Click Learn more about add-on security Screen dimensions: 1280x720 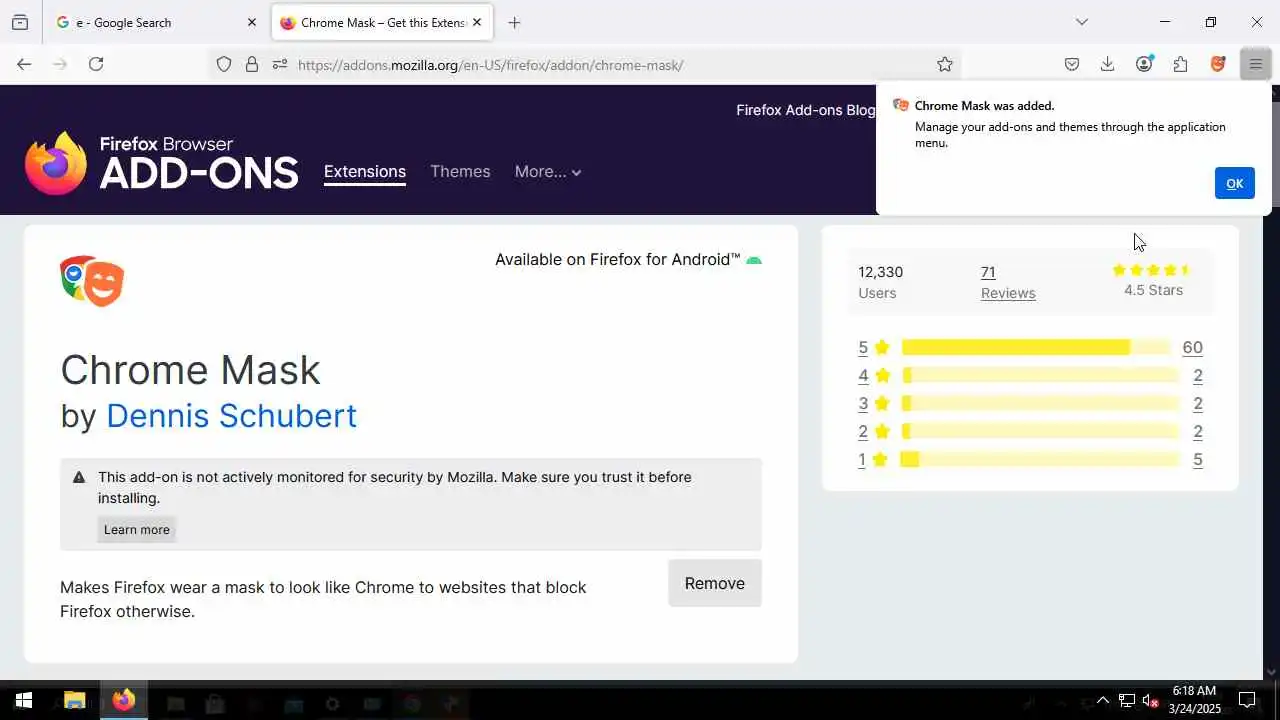(137, 530)
